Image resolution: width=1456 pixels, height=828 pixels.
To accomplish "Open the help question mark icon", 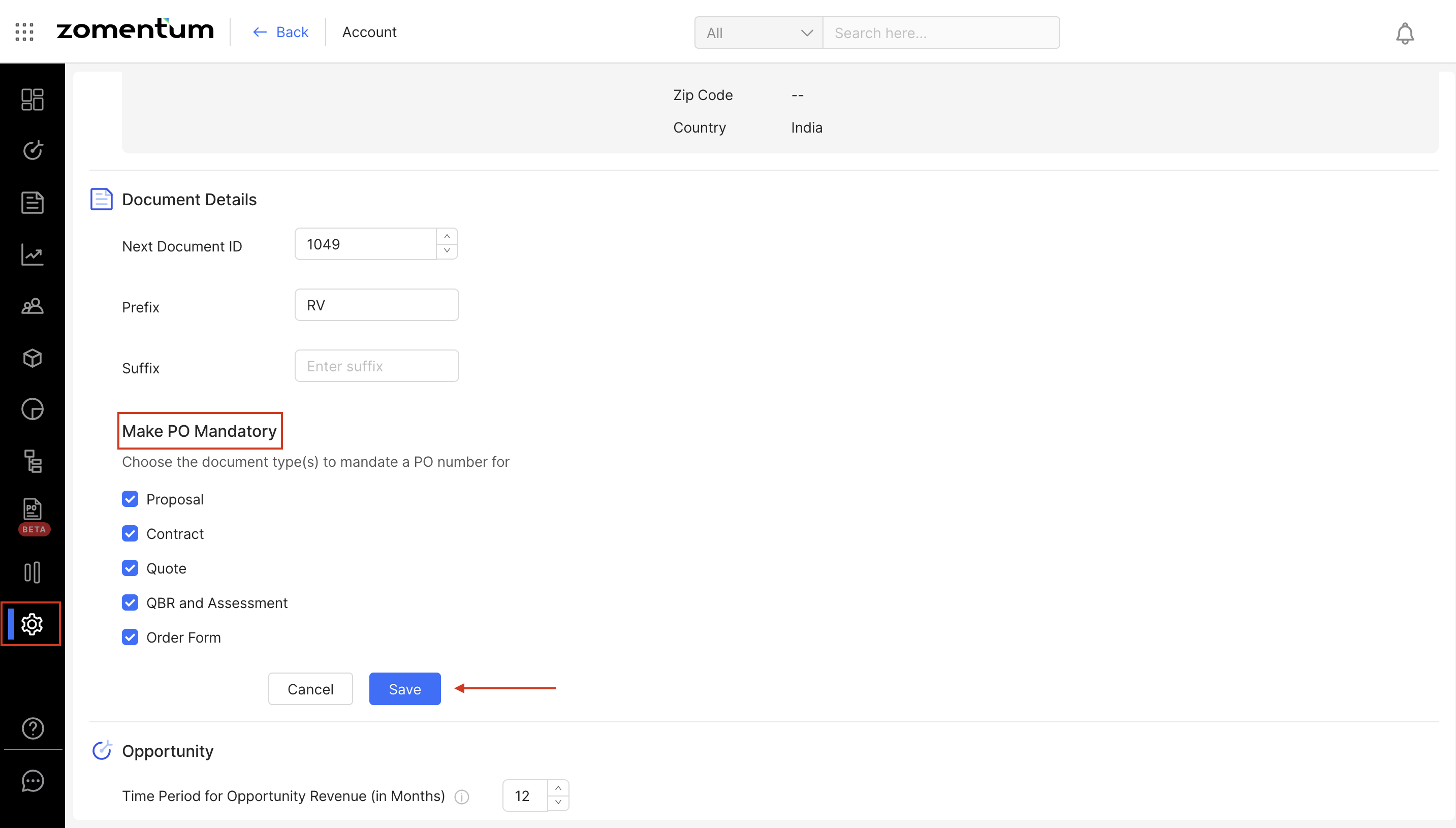I will pos(33,728).
